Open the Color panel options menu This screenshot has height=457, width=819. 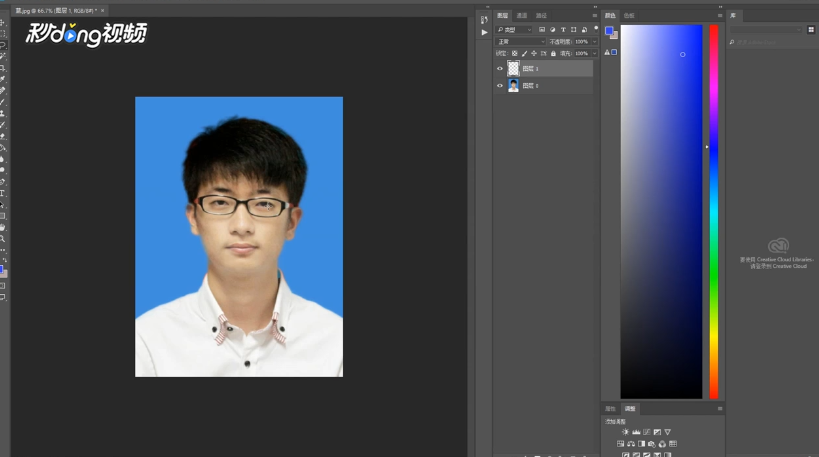(720, 16)
